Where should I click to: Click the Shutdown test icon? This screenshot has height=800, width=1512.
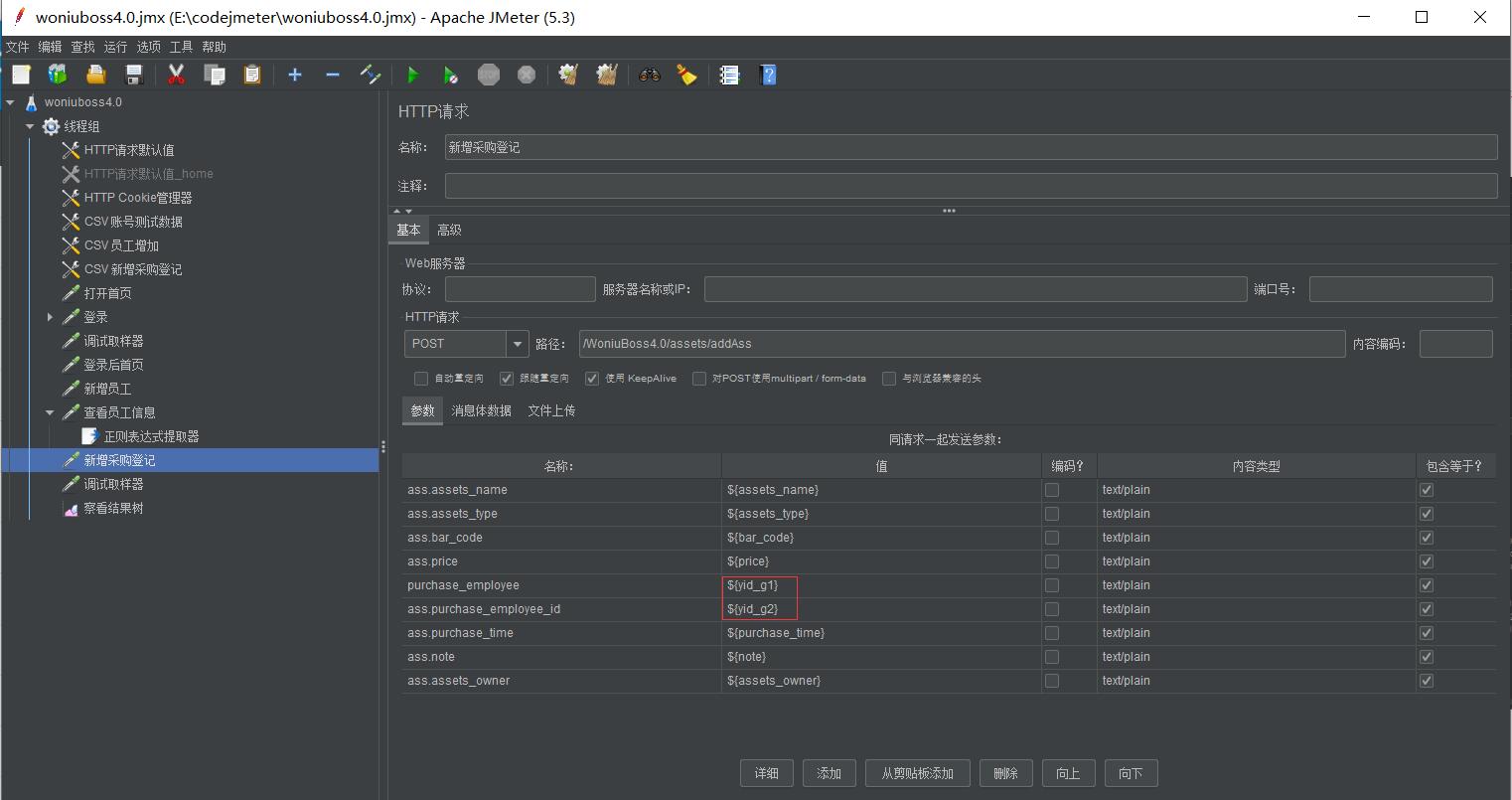[527, 75]
